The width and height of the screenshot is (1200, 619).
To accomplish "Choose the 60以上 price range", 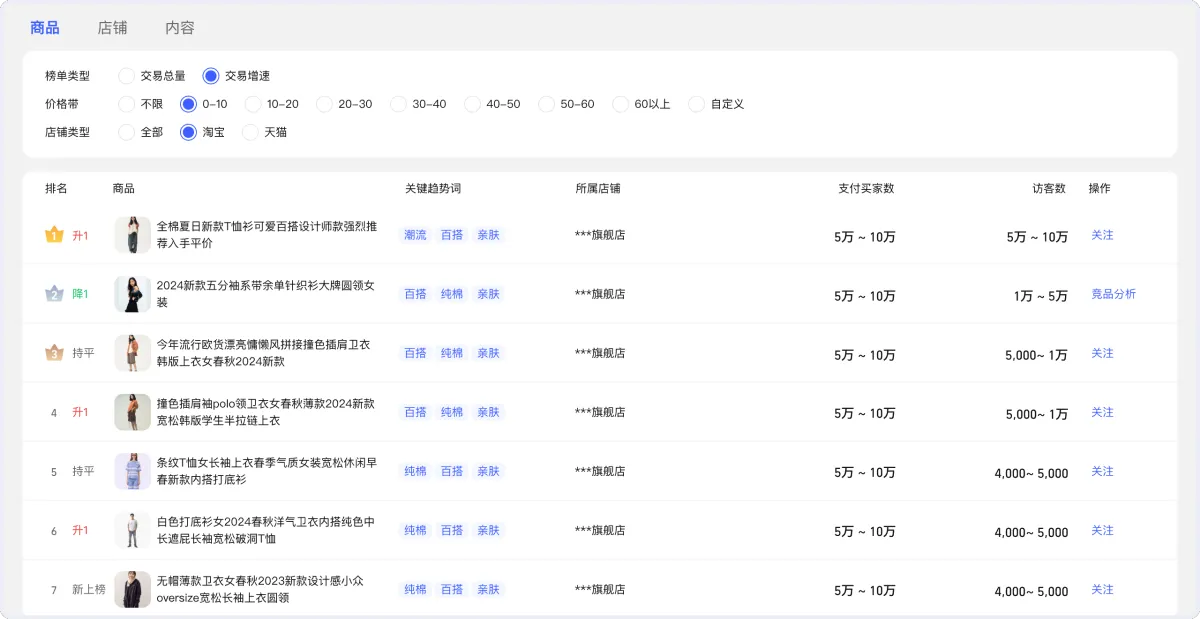I will point(620,104).
